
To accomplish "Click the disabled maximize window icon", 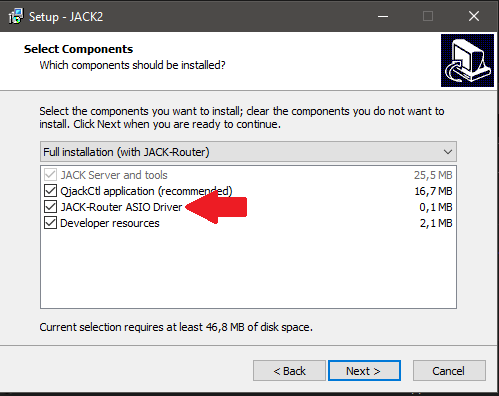I will [428, 16].
